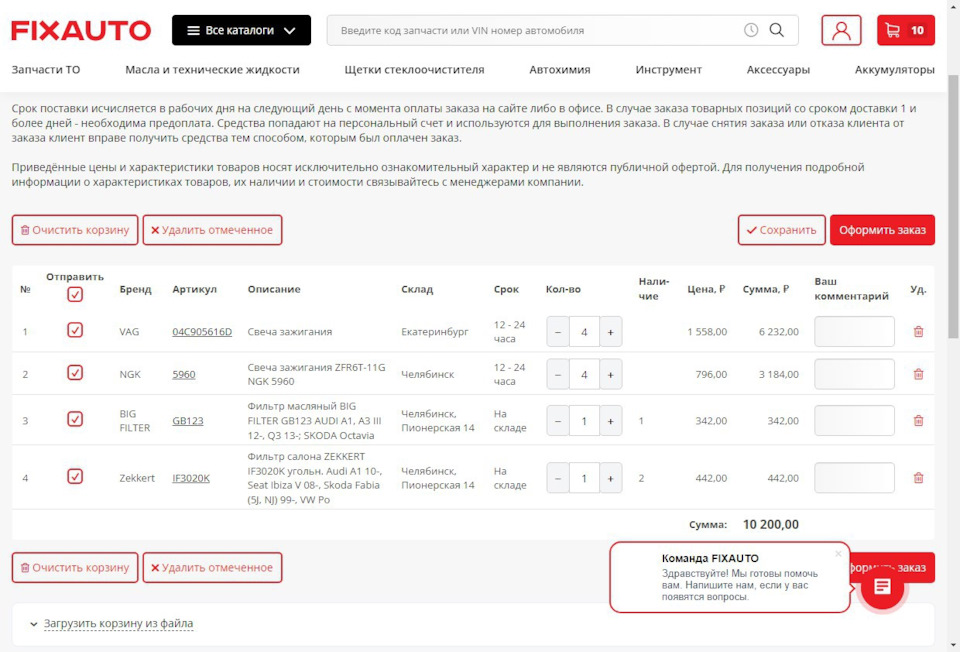Screen dimensions: 960x652
Task: Delete the VAG spark plug row
Action: point(918,332)
